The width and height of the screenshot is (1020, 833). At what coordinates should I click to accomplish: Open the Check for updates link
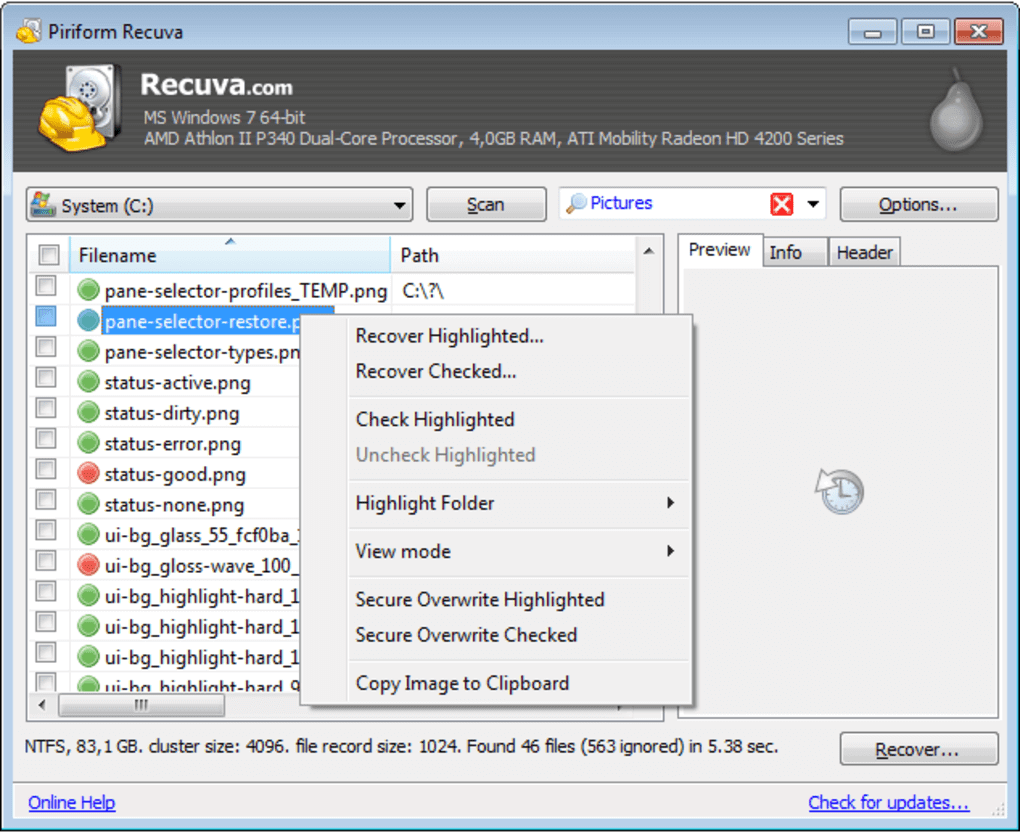pos(888,802)
